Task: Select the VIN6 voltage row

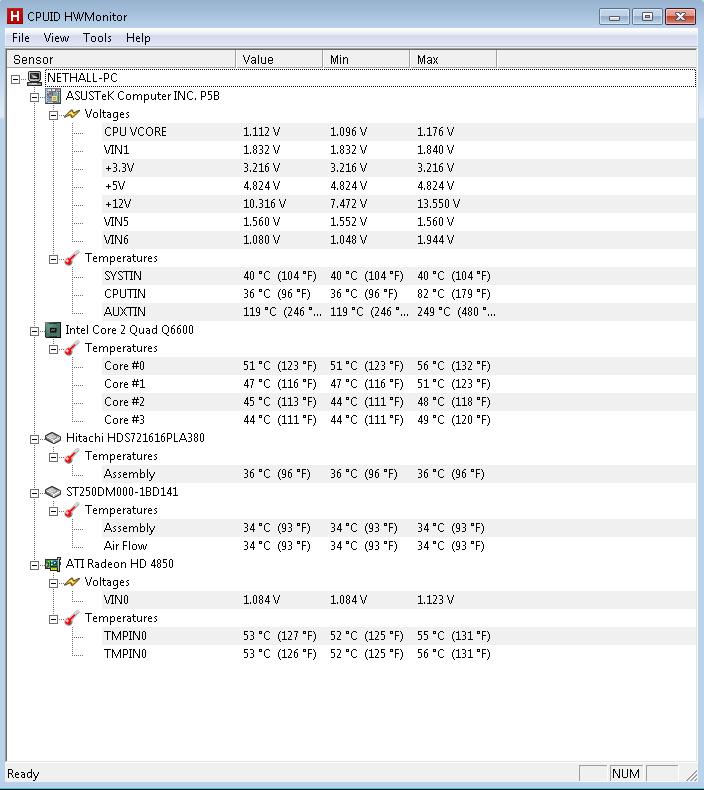Action: [399, 240]
